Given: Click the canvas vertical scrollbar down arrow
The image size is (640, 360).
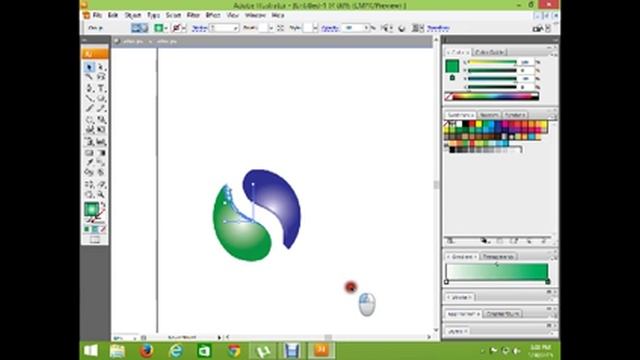Looking at the screenshot, I should click(x=436, y=330).
